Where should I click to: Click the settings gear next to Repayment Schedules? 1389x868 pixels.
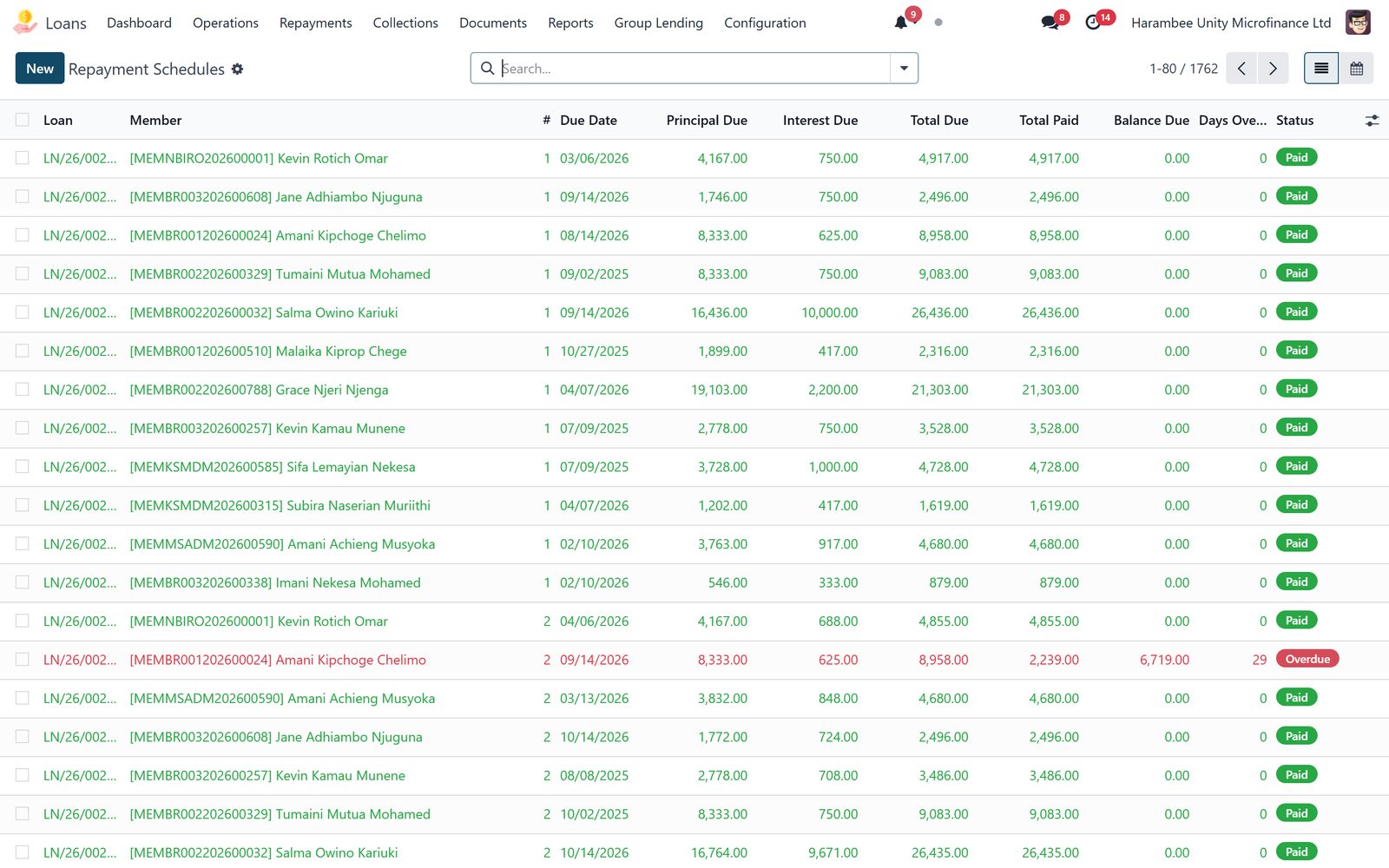(237, 69)
